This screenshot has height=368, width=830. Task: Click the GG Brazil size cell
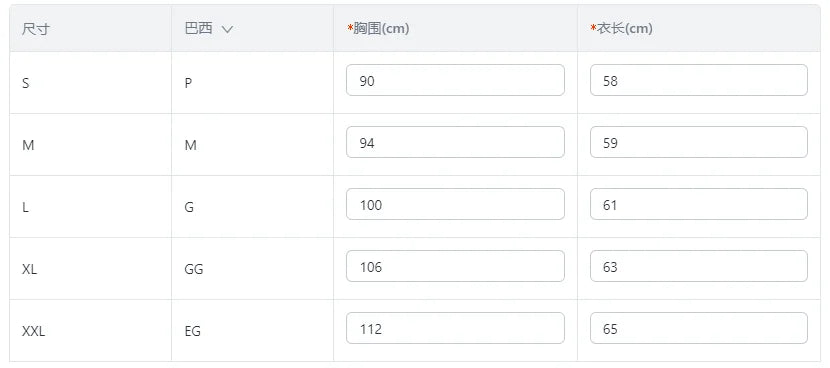coord(194,270)
